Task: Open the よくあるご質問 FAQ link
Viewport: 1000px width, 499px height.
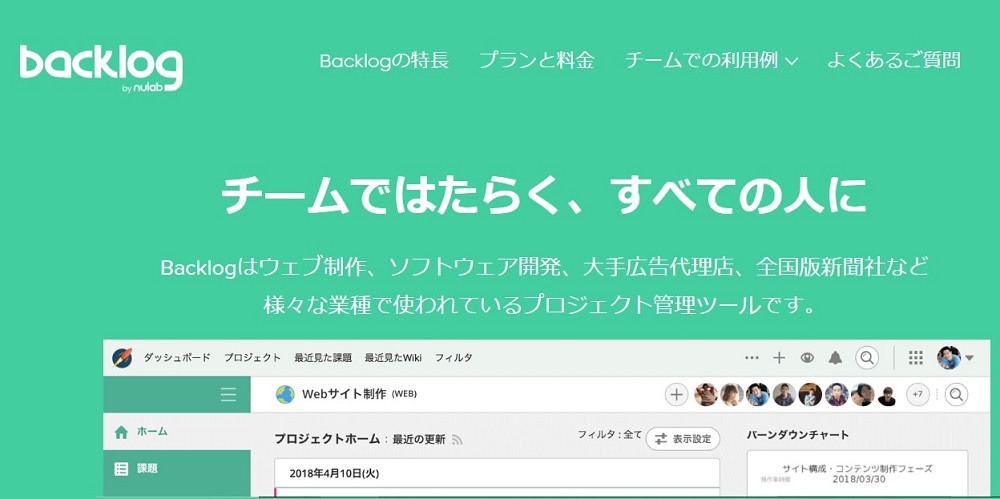Action: 893,61
